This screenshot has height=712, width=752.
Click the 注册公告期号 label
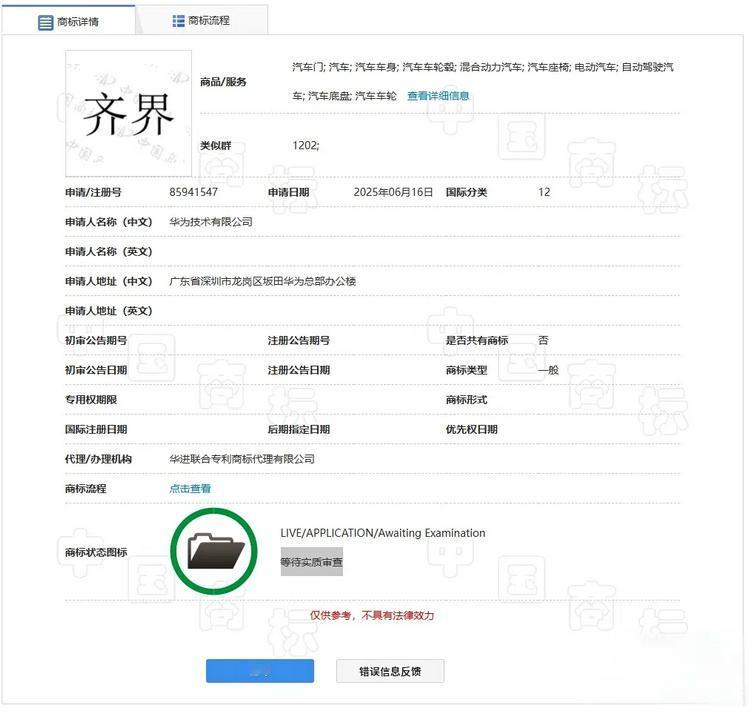(x=299, y=340)
